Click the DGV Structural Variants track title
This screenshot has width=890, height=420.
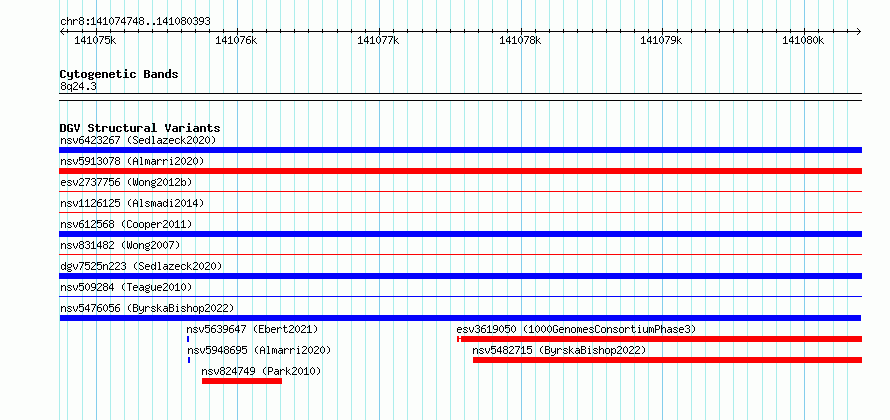coord(140,128)
